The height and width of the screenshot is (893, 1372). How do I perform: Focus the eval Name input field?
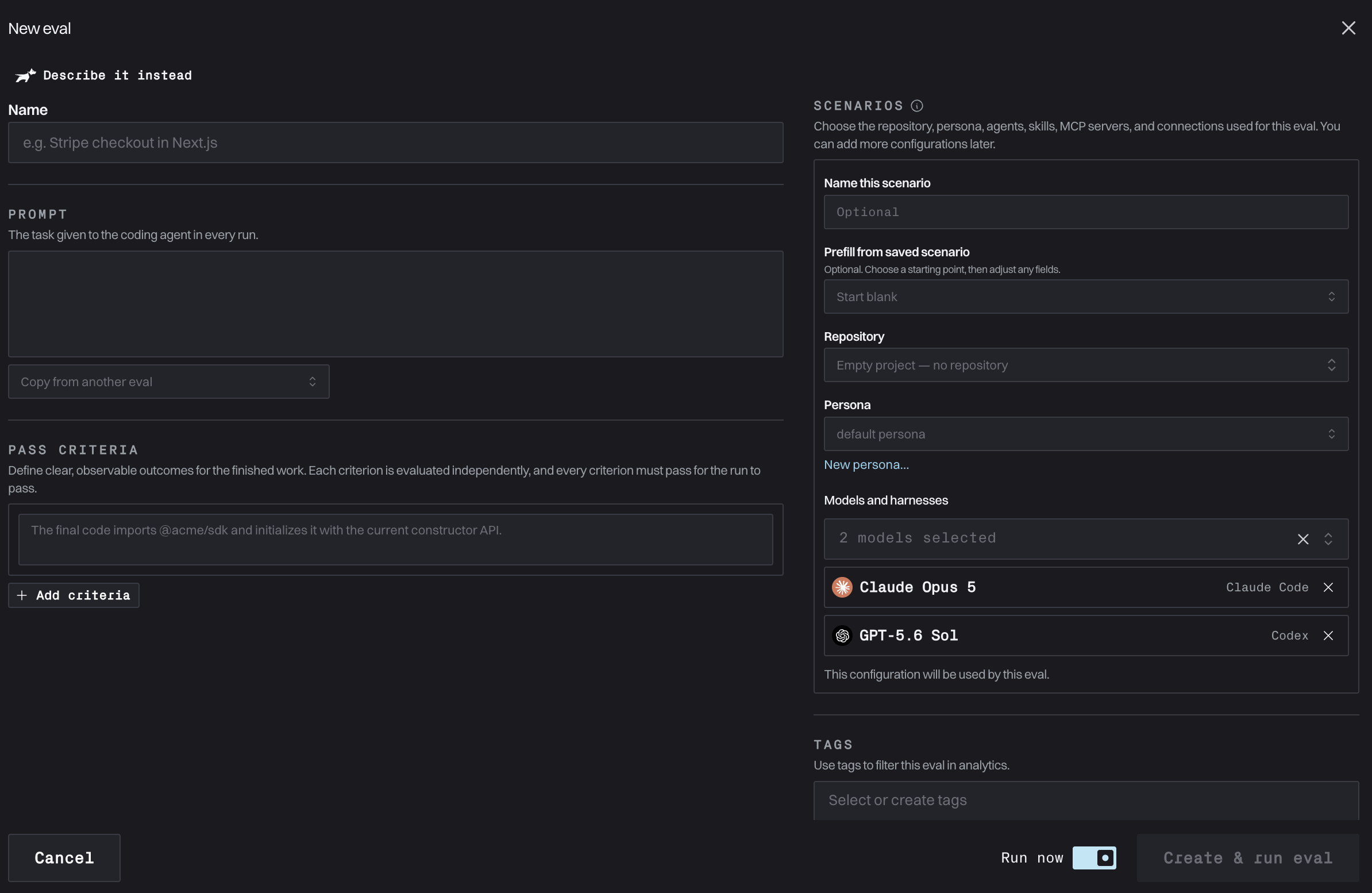tap(395, 143)
